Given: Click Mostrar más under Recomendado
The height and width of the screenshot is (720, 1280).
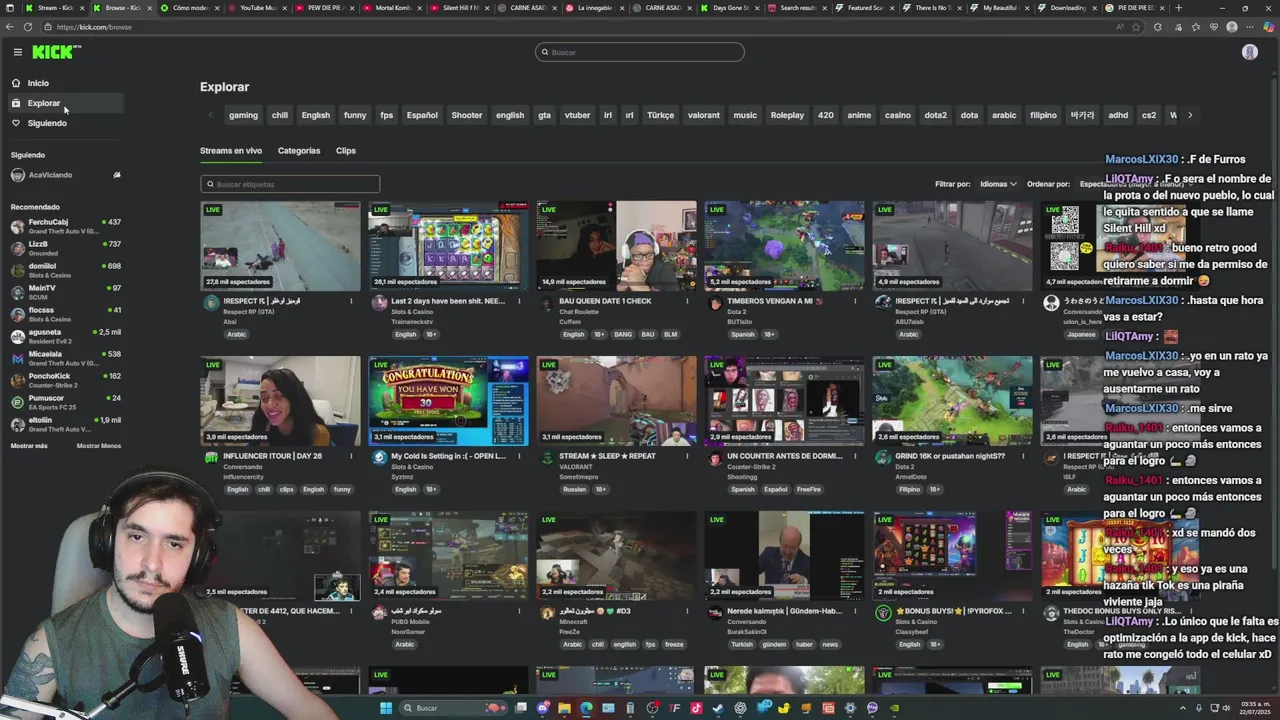Looking at the screenshot, I should coord(29,446).
